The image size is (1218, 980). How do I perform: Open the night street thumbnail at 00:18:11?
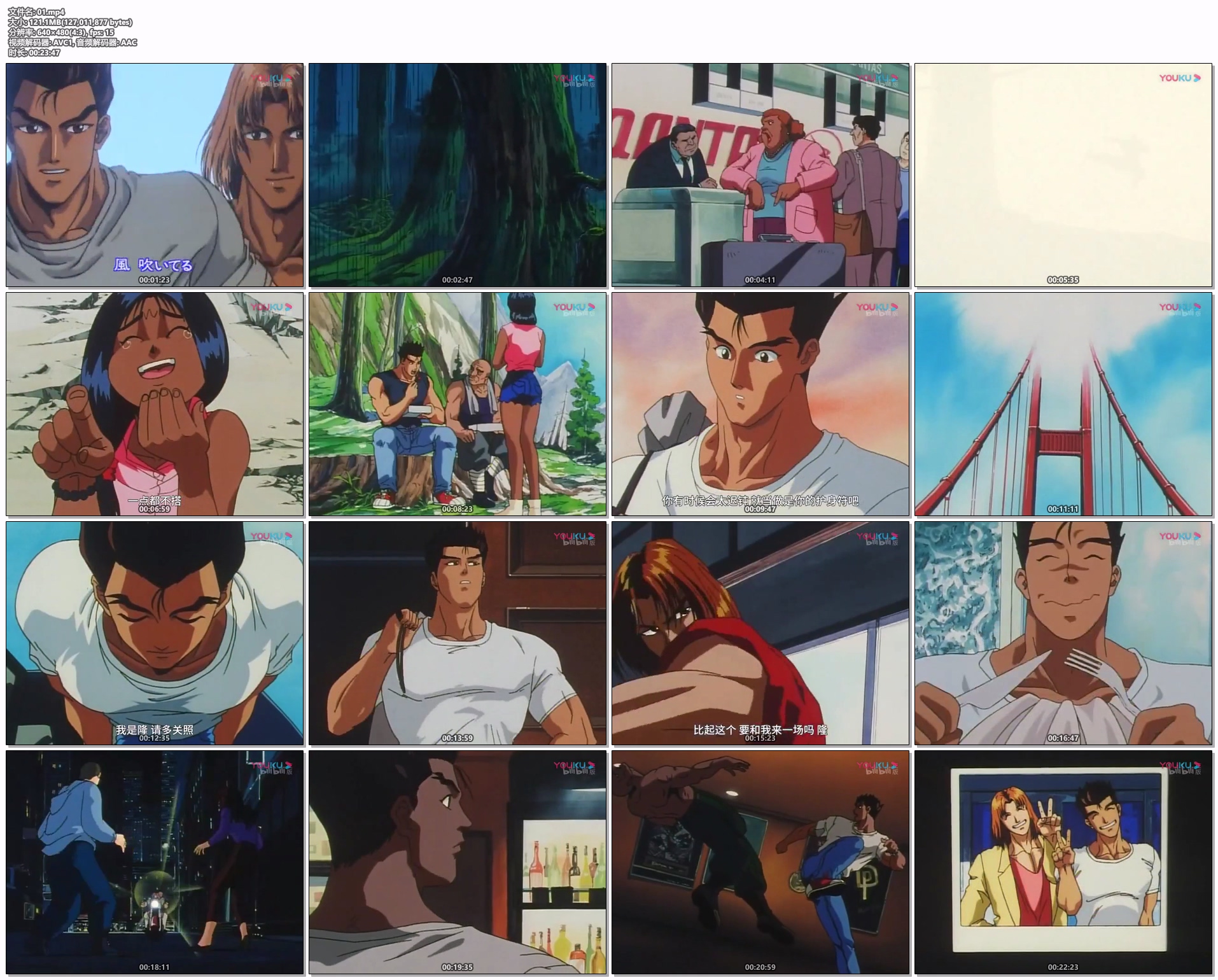tap(155, 862)
